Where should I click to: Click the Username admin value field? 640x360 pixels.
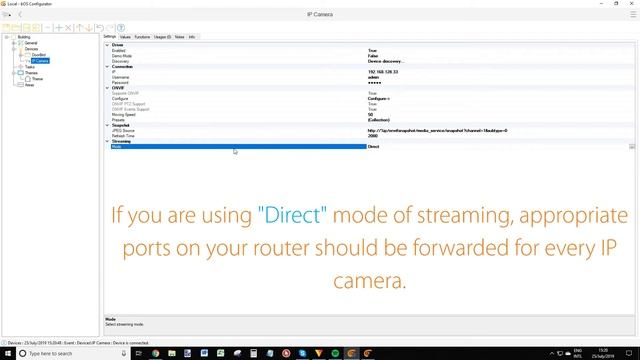(373, 77)
